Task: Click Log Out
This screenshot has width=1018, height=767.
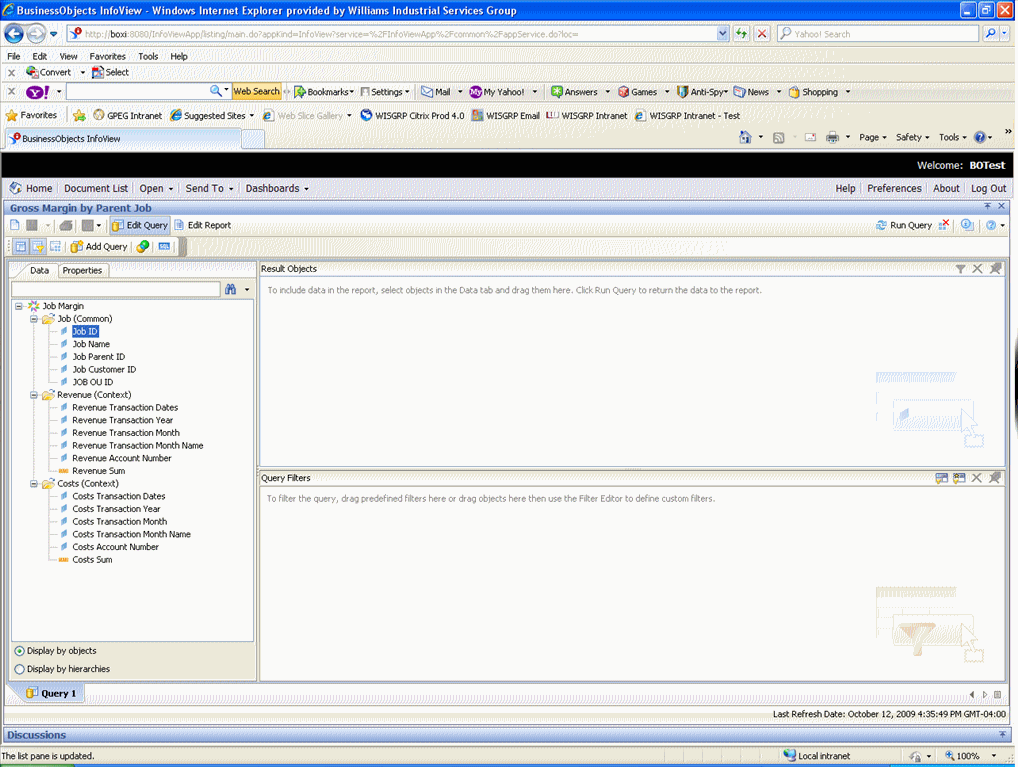Action: (988, 188)
